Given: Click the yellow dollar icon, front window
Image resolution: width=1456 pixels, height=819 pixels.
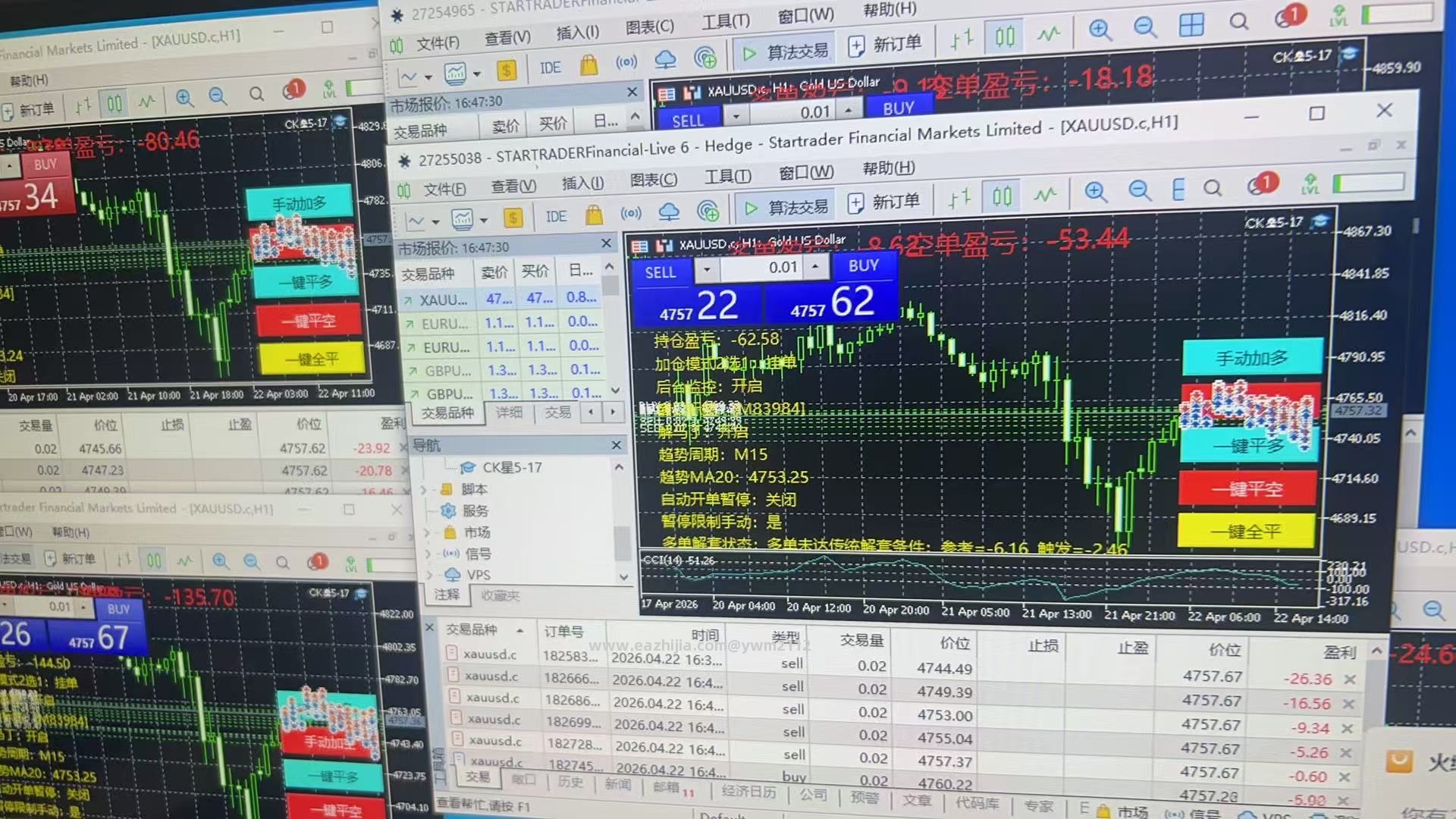Looking at the screenshot, I should 513,218.
